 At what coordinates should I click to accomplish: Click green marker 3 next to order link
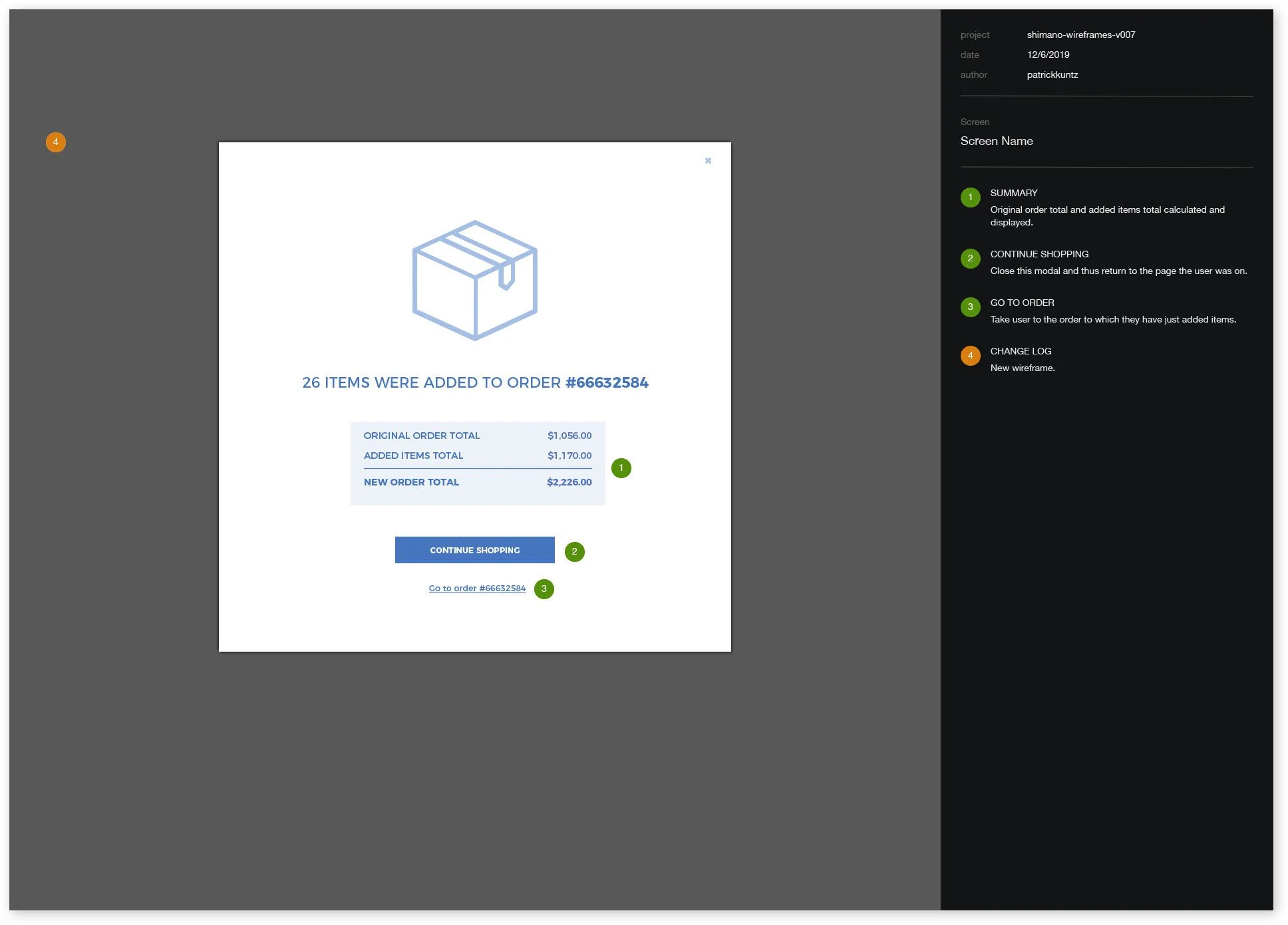544,589
